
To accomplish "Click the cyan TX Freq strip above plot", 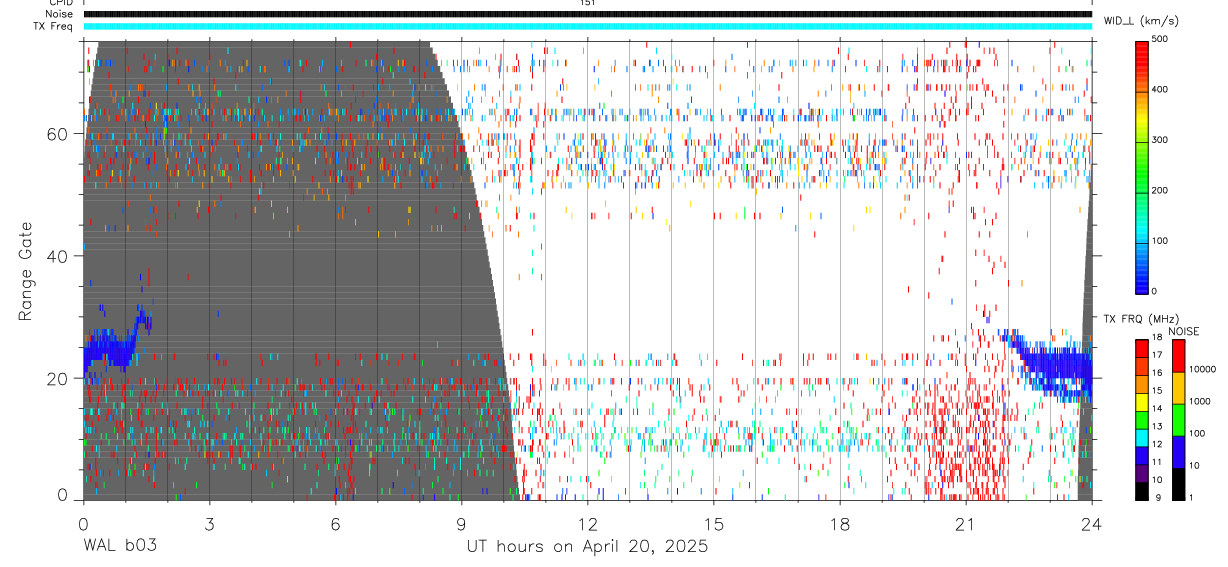I will pyautogui.click(x=588, y=26).
